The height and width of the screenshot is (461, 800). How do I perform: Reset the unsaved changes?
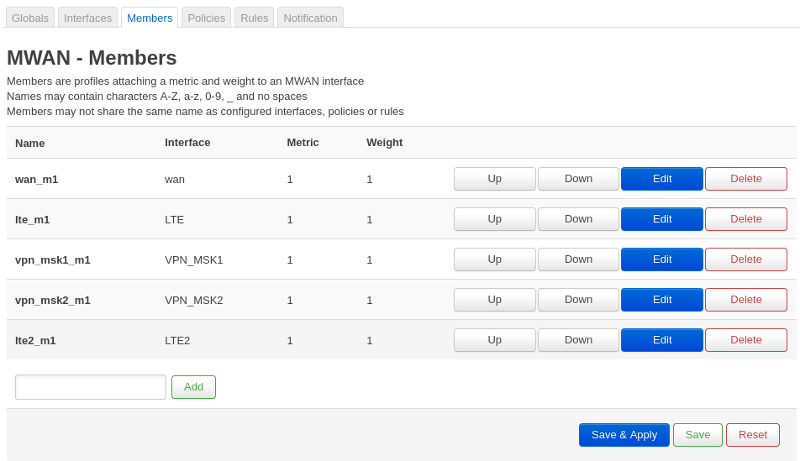click(753, 435)
